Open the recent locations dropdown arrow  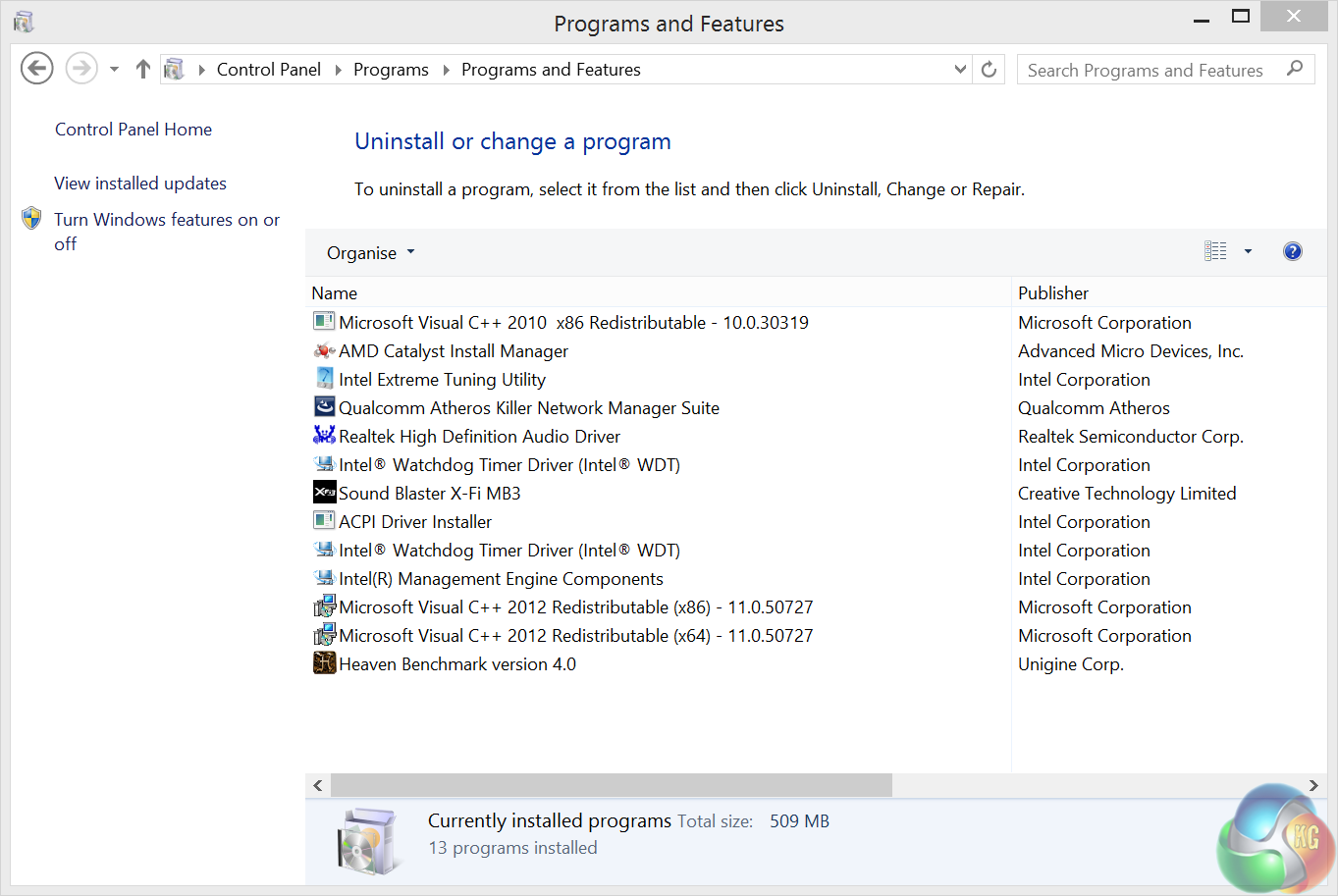coord(114,69)
